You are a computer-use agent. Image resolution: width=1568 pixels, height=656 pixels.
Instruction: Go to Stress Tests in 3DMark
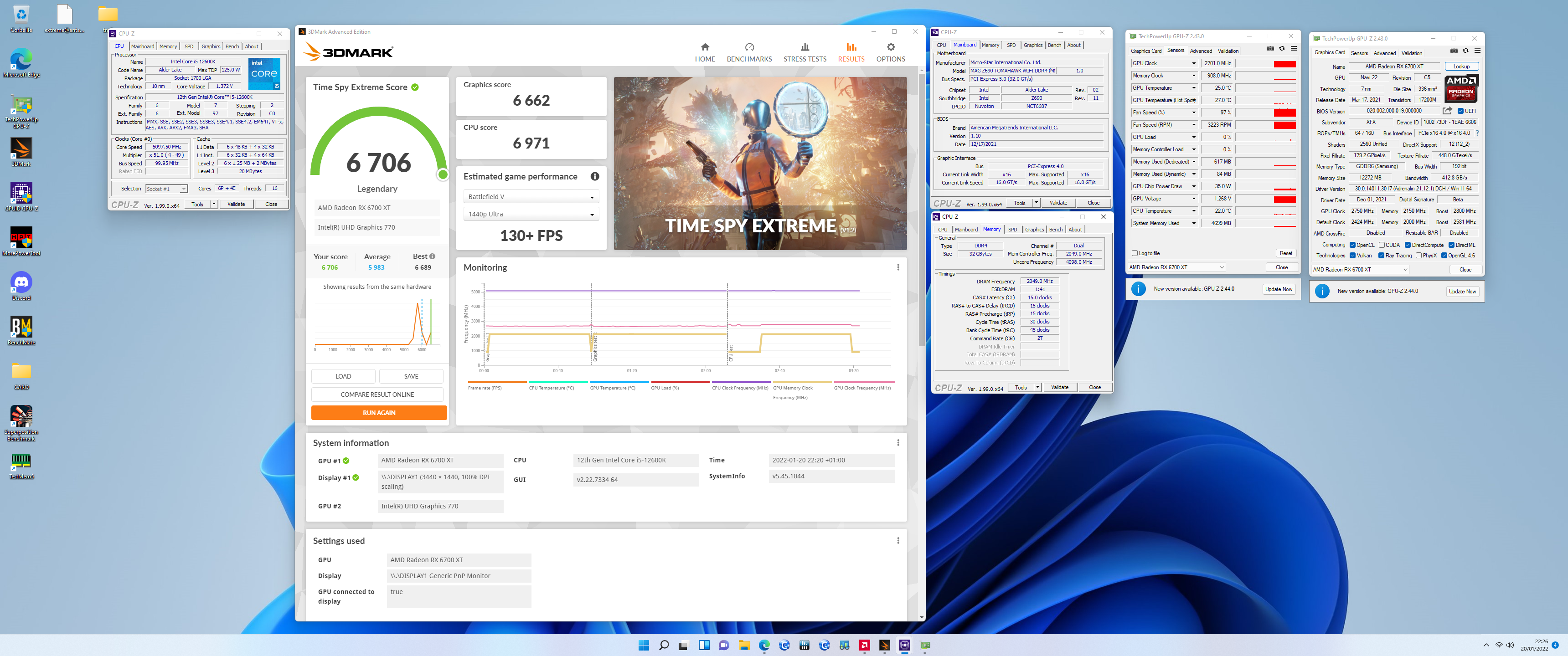click(805, 52)
